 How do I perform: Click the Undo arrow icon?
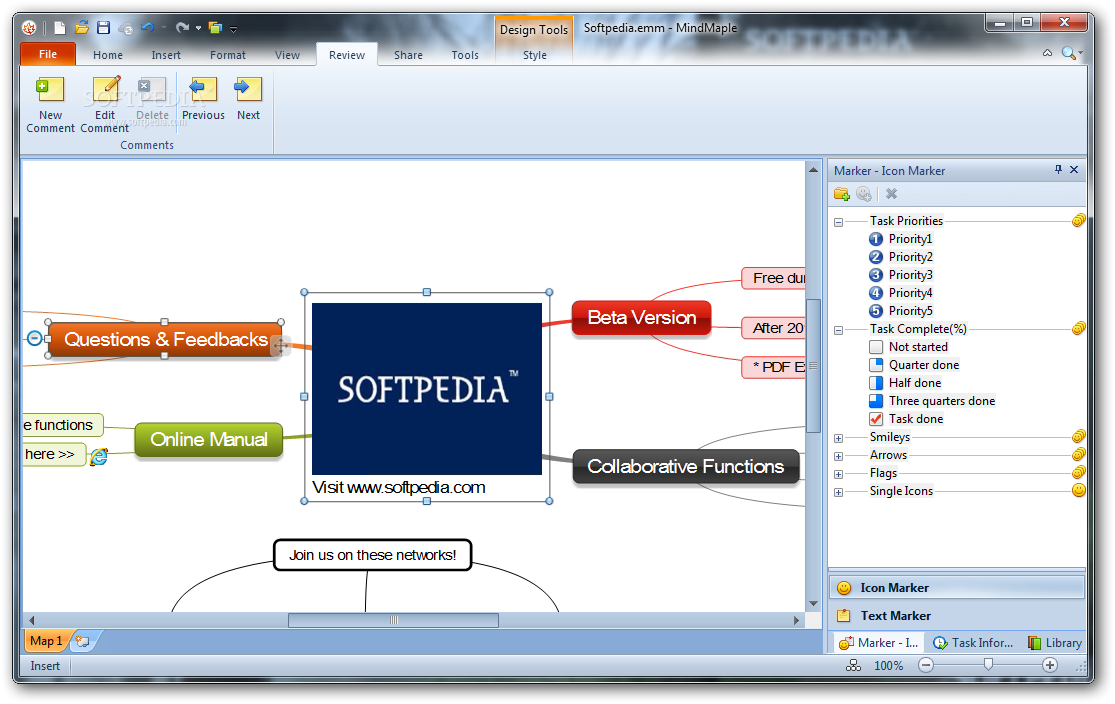[147, 28]
